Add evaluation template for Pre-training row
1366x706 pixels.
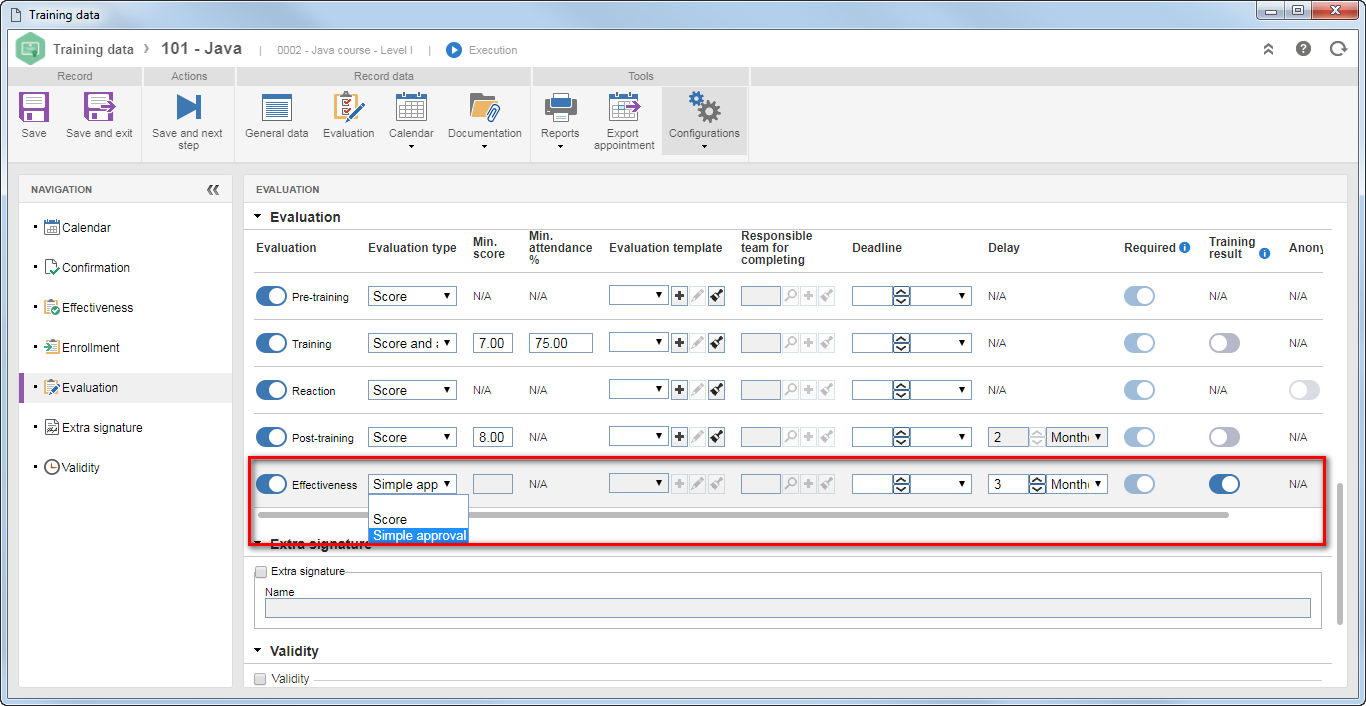click(679, 296)
